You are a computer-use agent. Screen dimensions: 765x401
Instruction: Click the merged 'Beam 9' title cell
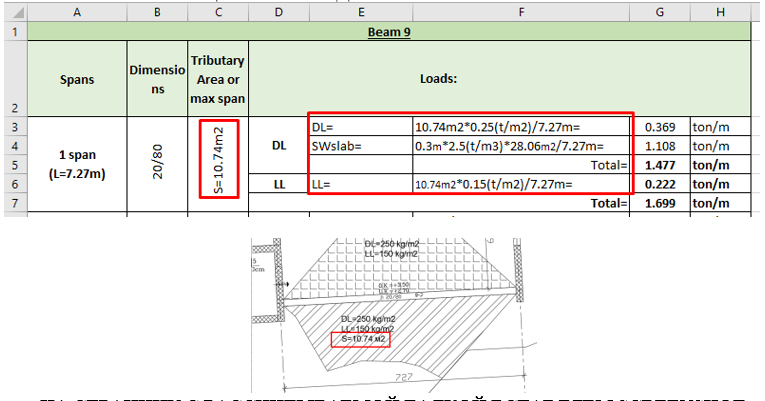[x=389, y=31]
